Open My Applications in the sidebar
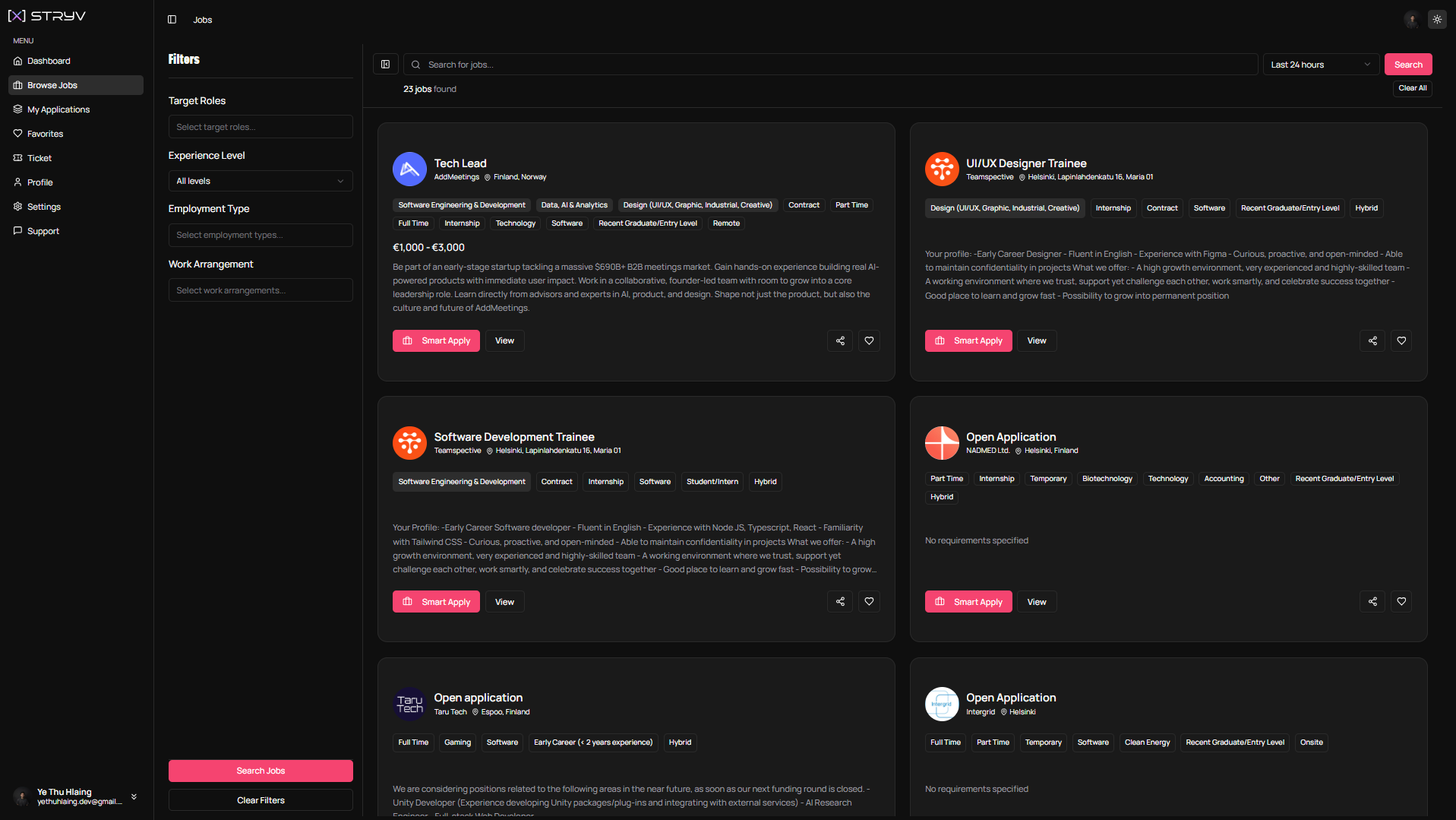Image resolution: width=1456 pixels, height=820 pixels. pos(76,109)
